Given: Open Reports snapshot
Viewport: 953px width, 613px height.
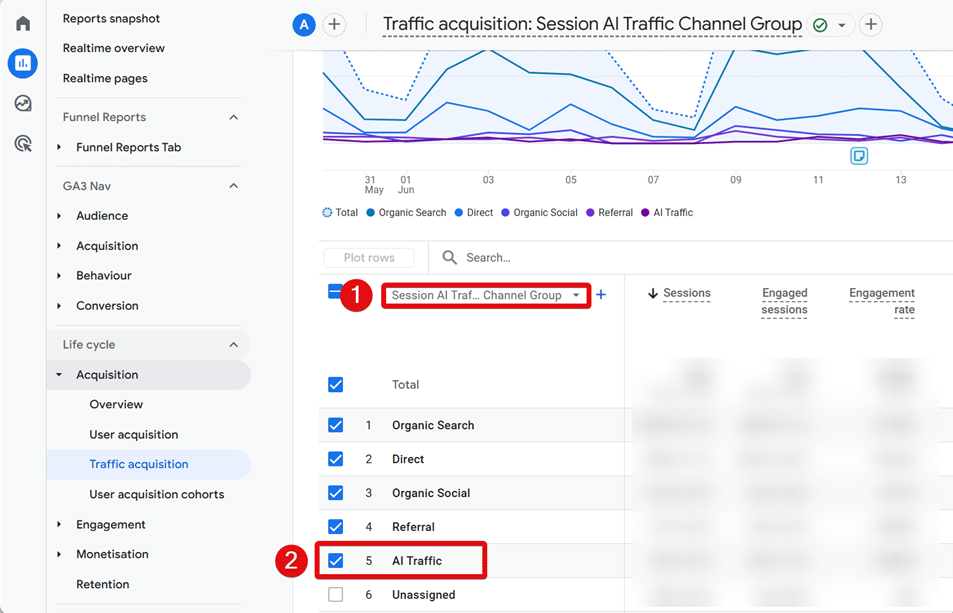Looking at the screenshot, I should pyautogui.click(x=111, y=19).
